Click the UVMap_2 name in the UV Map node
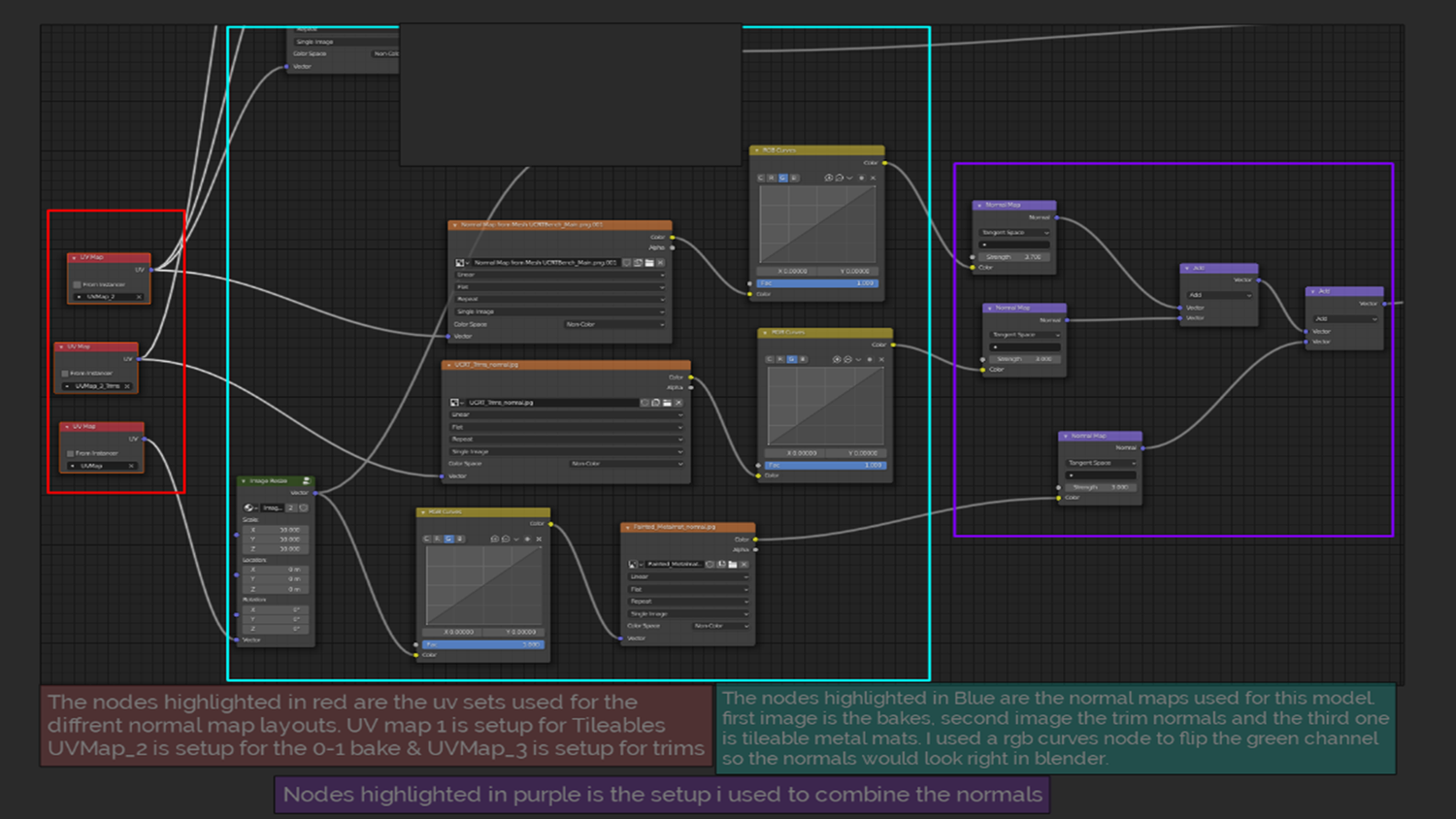The height and width of the screenshot is (819, 1456). point(101,297)
